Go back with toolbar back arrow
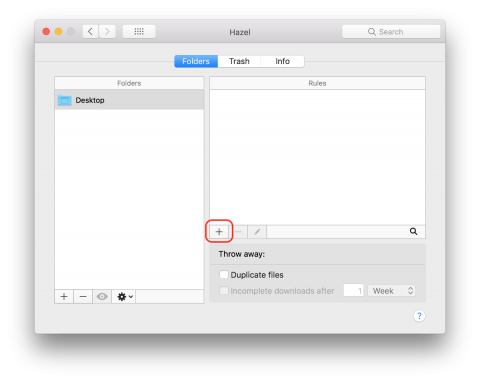The height and width of the screenshot is (383, 480). (x=90, y=32)
